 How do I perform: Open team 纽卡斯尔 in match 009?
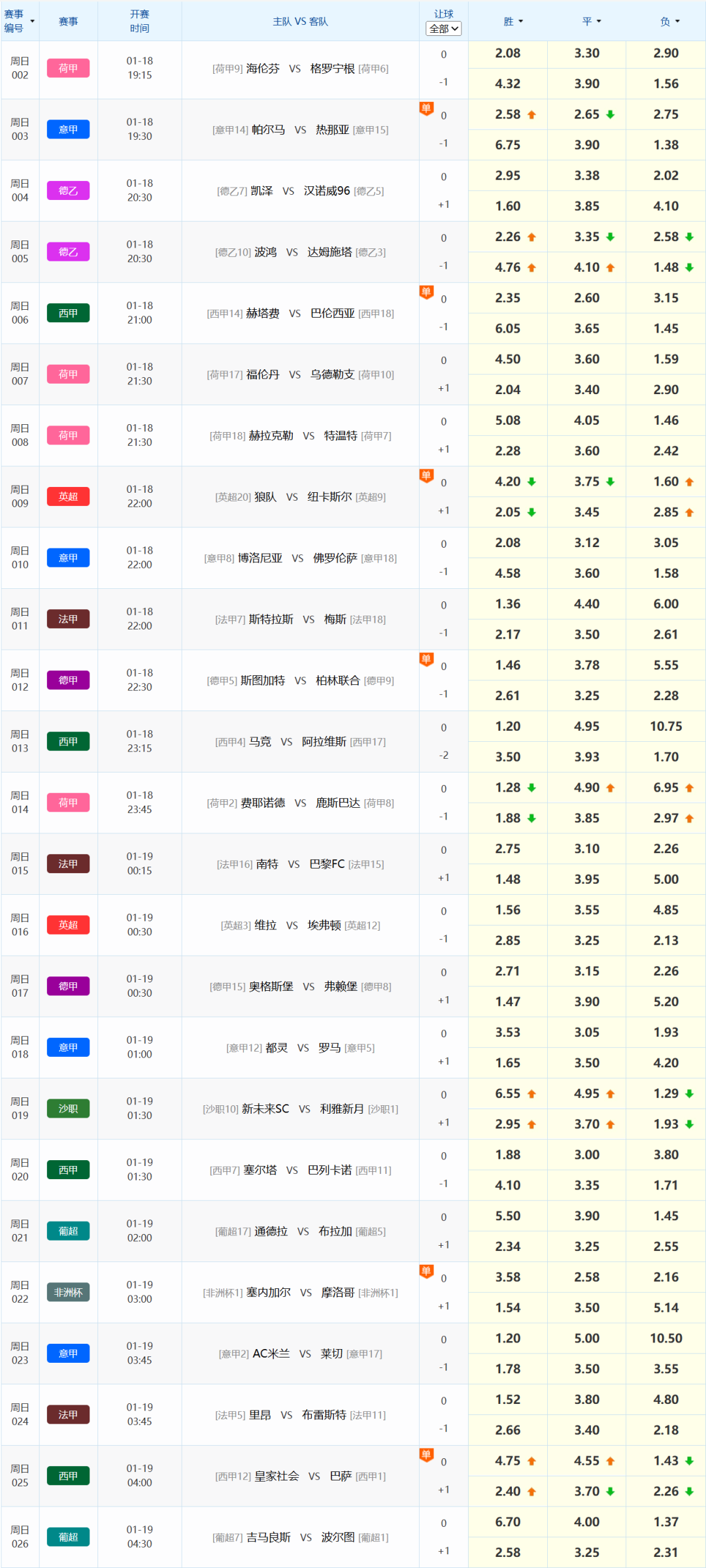330,497
